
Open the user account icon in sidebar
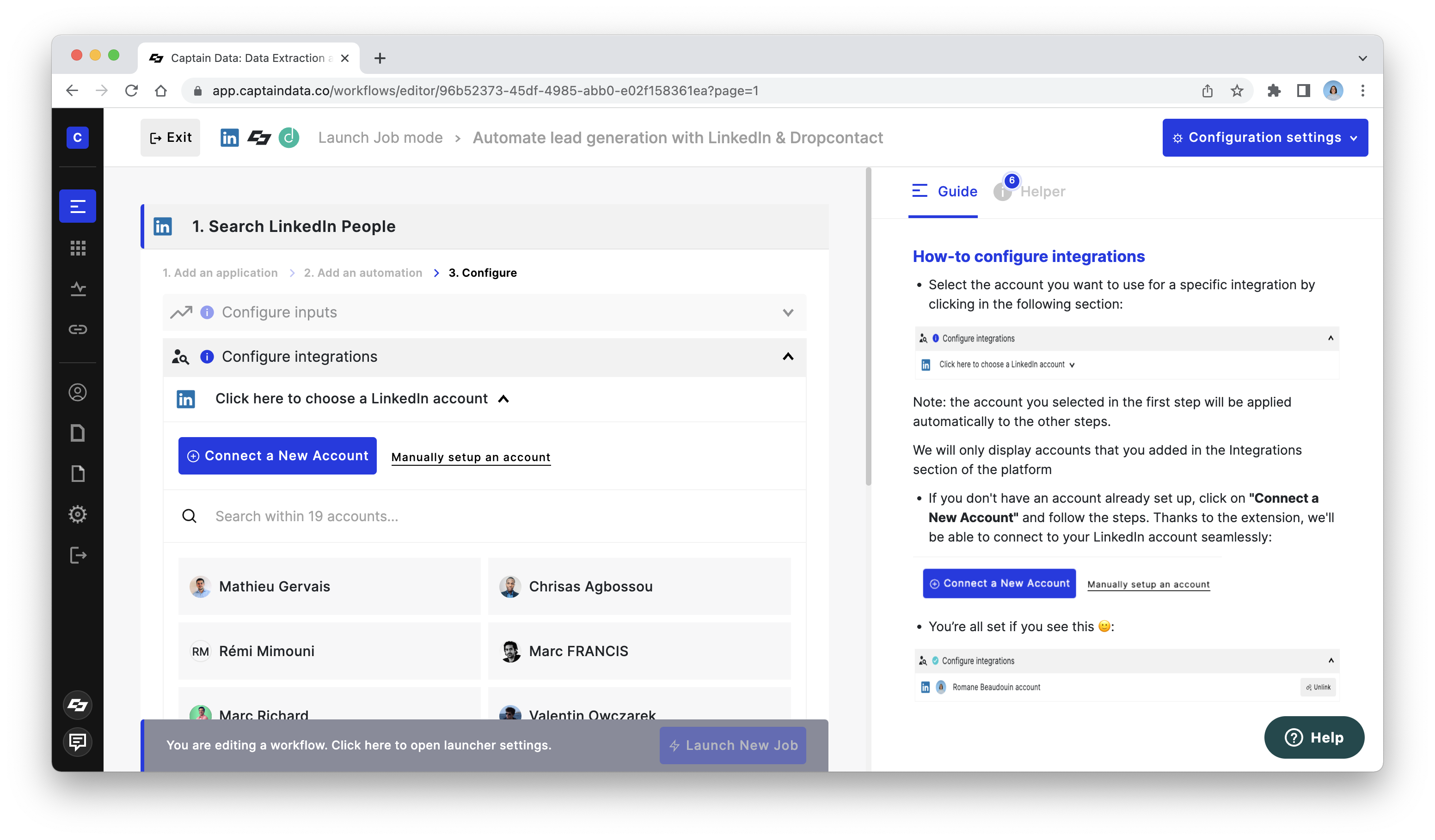coord(78,392)
